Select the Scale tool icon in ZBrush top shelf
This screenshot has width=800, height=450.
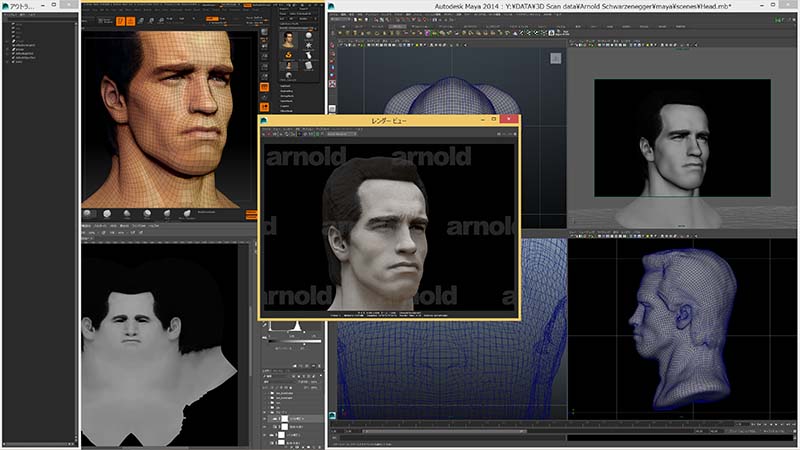[151, 21]
